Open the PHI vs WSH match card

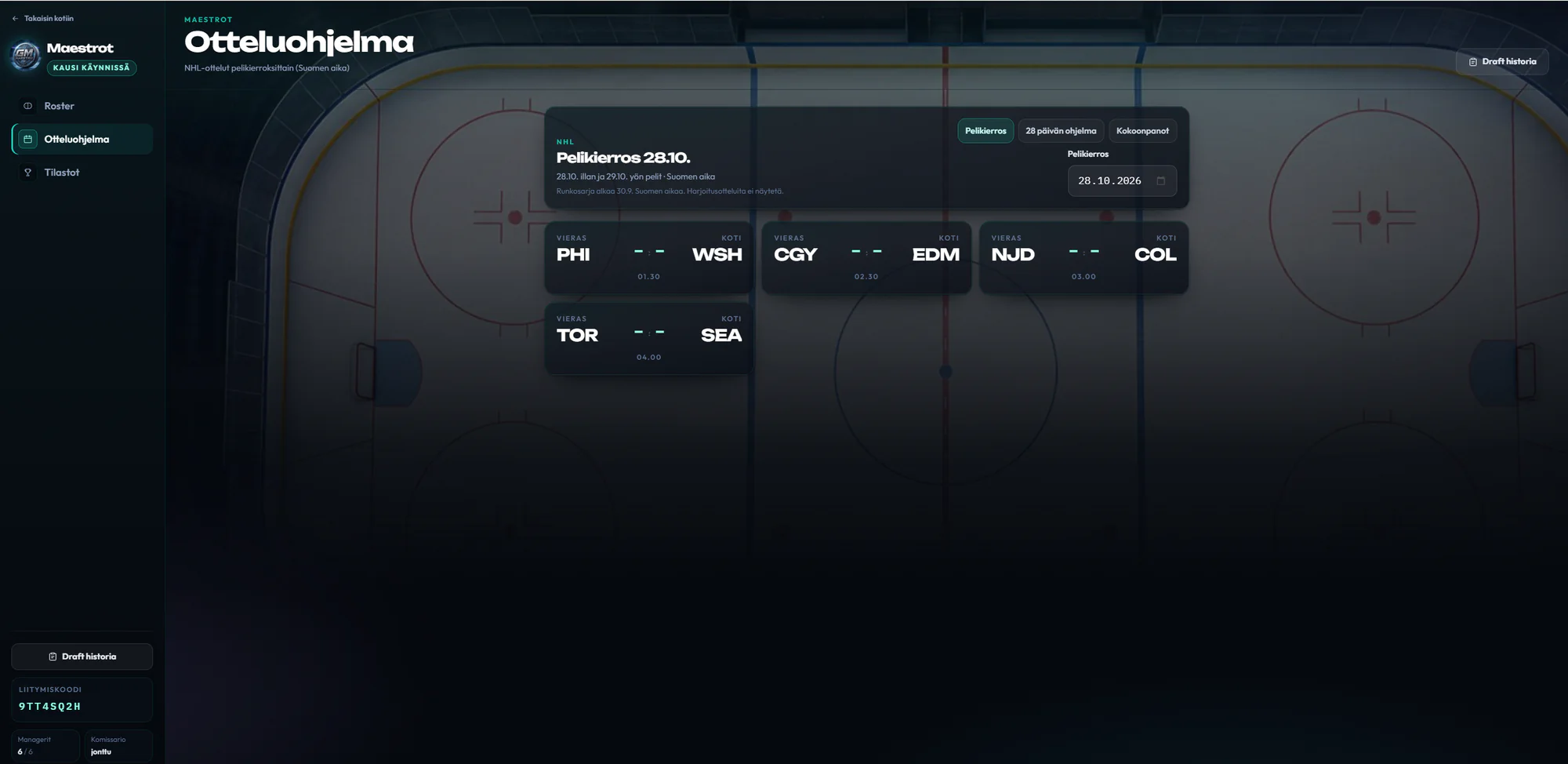[649, 257]
